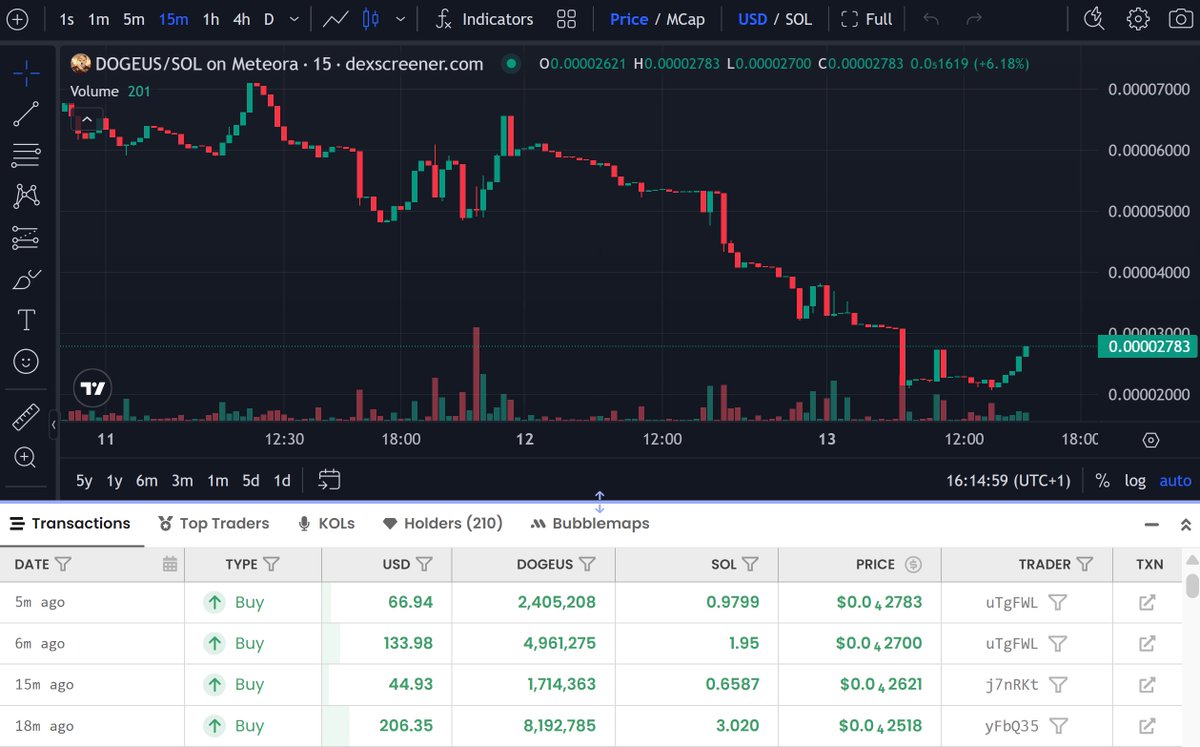Open the Indicators menu
This screenshot has width=1200, height=747.
coord(485,19)
